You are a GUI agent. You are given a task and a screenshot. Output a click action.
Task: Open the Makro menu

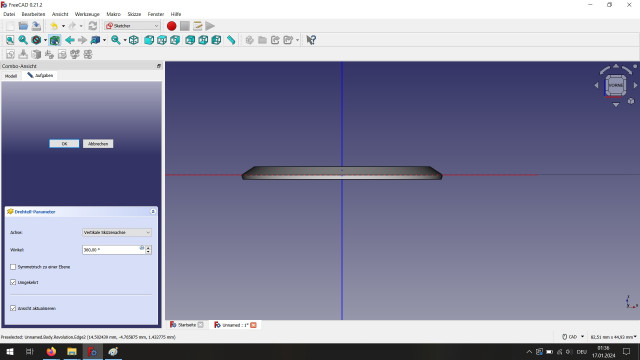113,14
